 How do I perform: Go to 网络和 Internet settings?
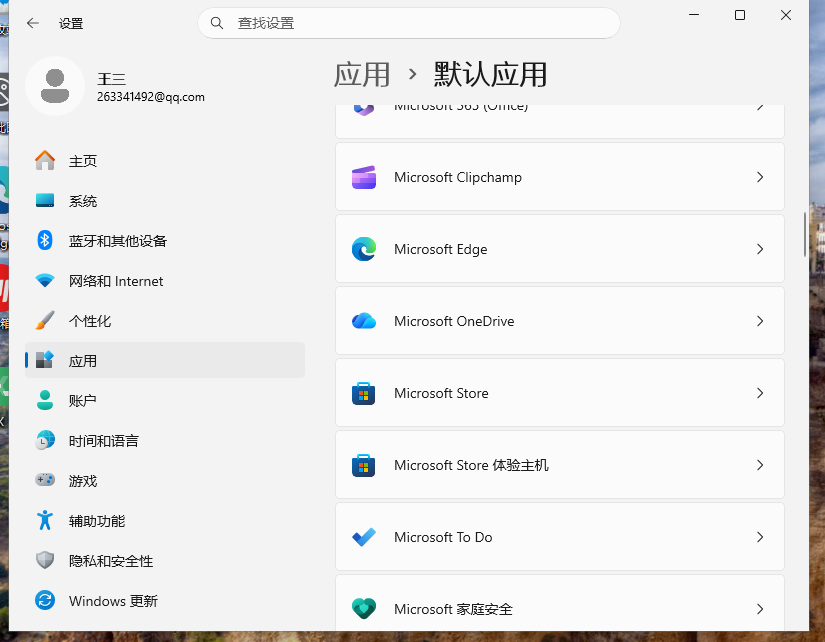[x=165, y=281]
